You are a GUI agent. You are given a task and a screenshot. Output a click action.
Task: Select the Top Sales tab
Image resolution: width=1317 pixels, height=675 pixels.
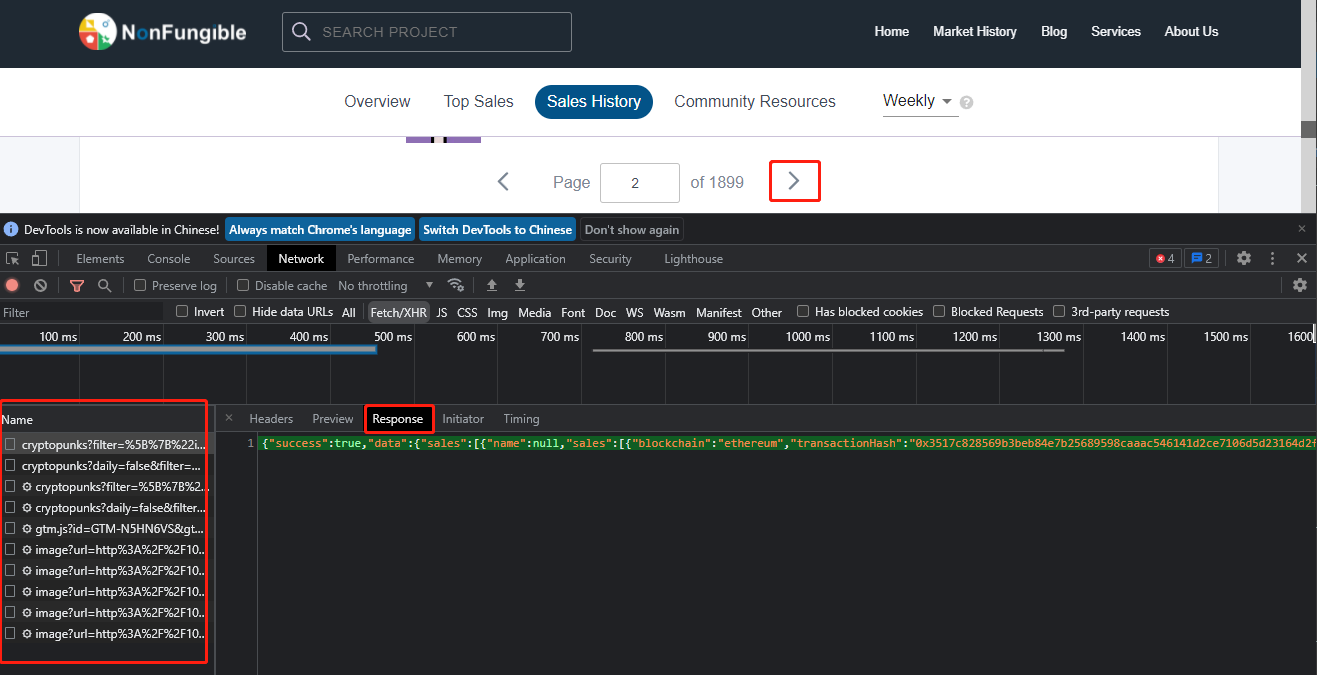479,101
